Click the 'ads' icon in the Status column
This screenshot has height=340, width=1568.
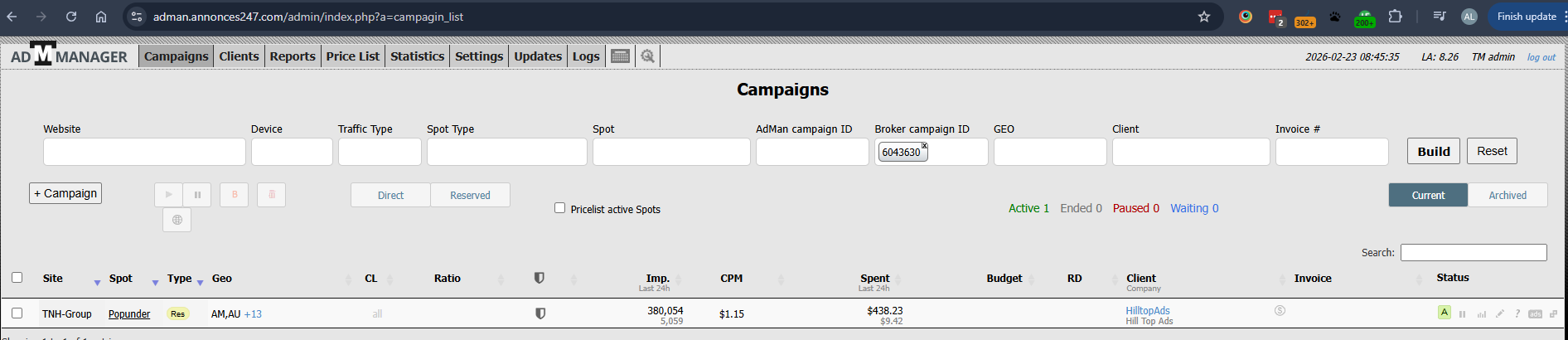tap(1535, 314)
